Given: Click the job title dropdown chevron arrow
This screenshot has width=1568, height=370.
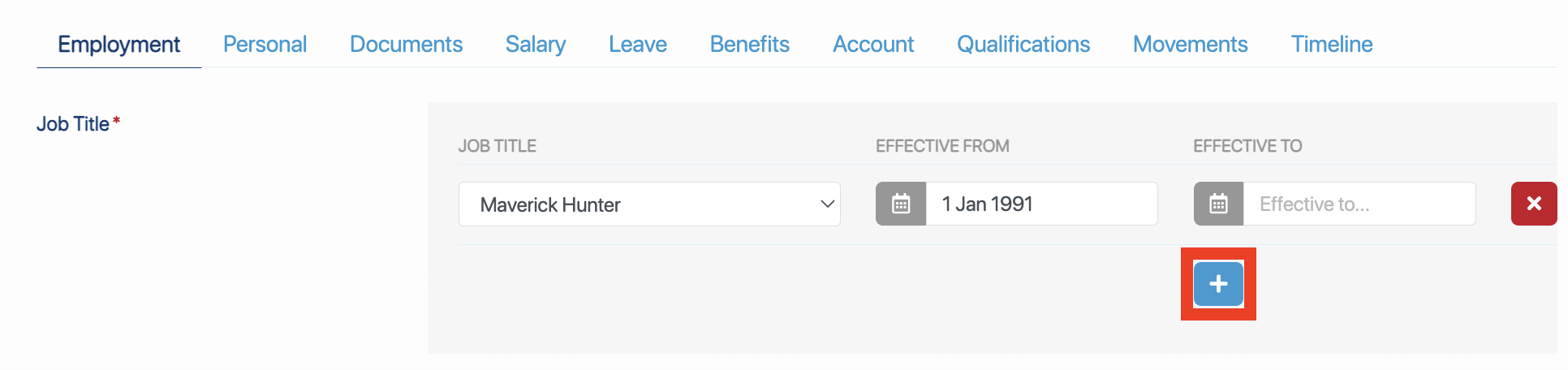Looking at the screenshot, I should 827,204.
